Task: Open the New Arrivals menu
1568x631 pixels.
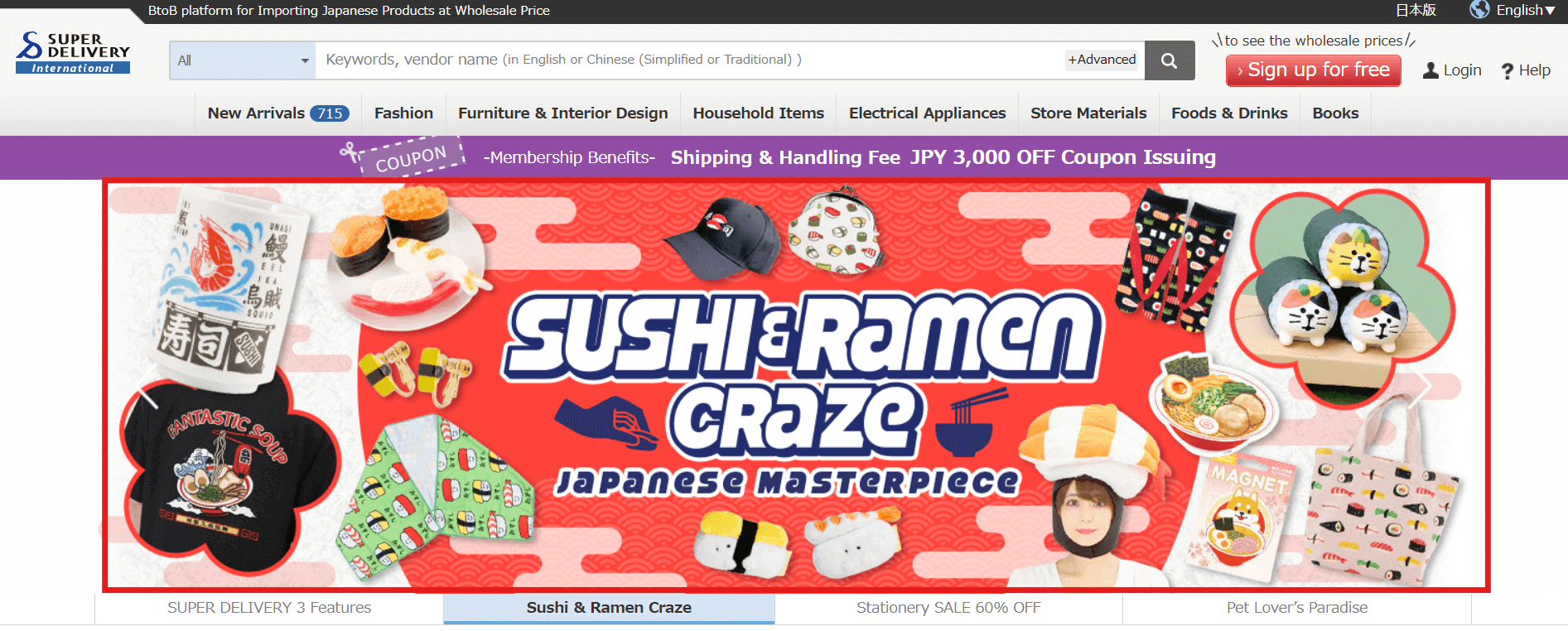Action: click(x=278, y=113)
